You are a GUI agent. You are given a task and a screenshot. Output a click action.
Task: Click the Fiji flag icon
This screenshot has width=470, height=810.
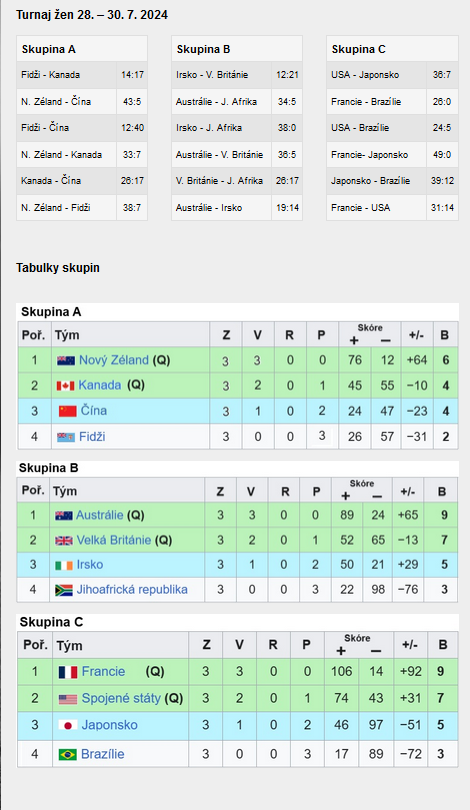(66, 437)
